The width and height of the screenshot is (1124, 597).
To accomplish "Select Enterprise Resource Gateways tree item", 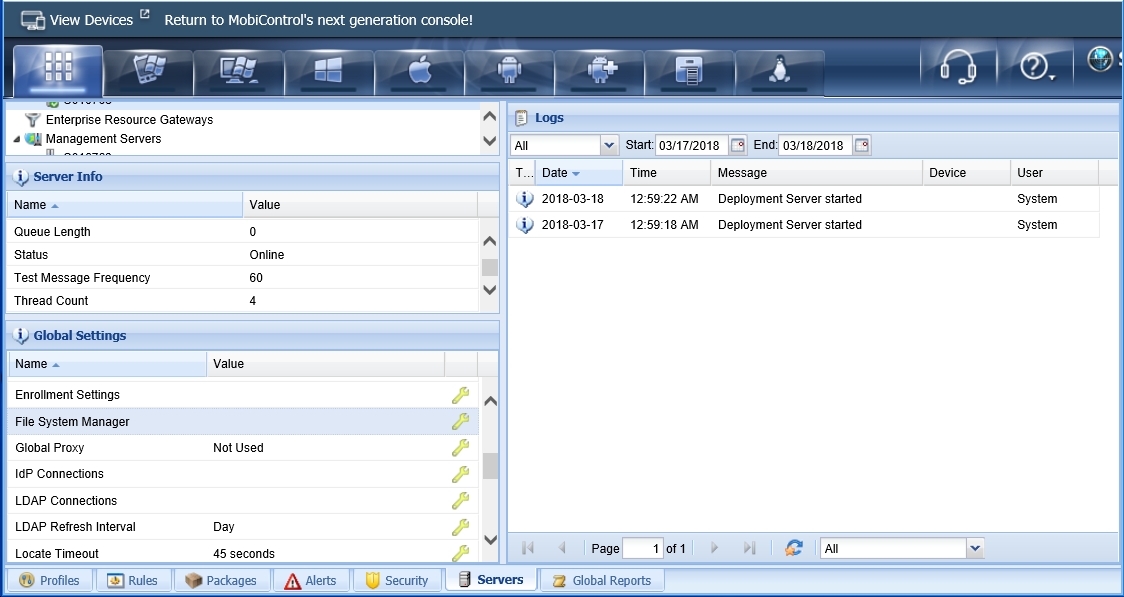I will pyautogui.click(x=129, y=120).
